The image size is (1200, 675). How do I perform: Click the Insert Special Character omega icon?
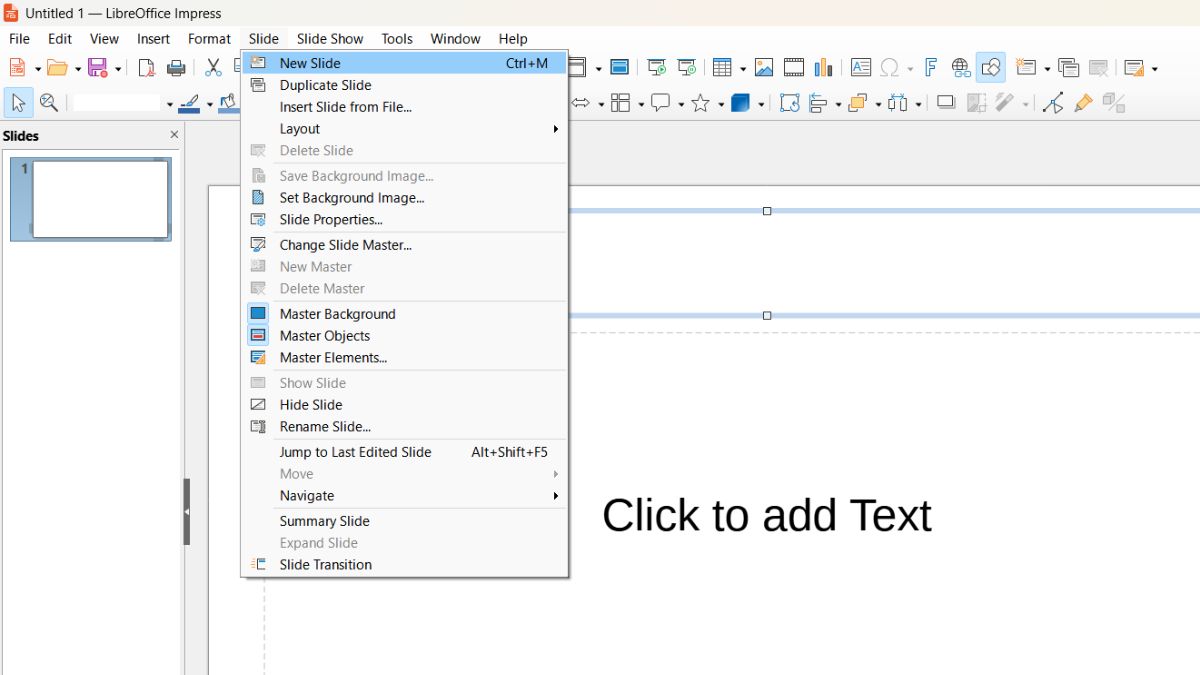[x=890, y=68]
